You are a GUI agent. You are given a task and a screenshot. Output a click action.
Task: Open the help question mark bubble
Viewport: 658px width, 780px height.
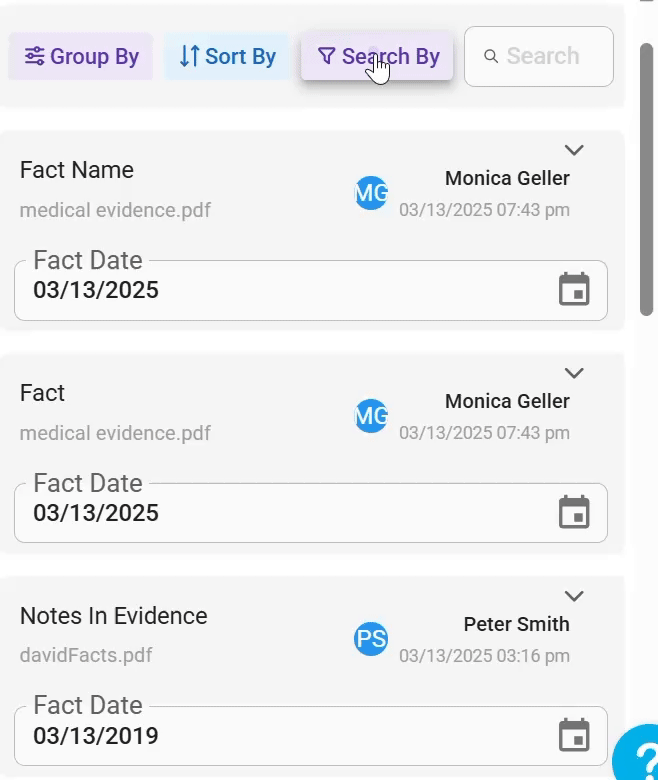(x=639, y=755)
